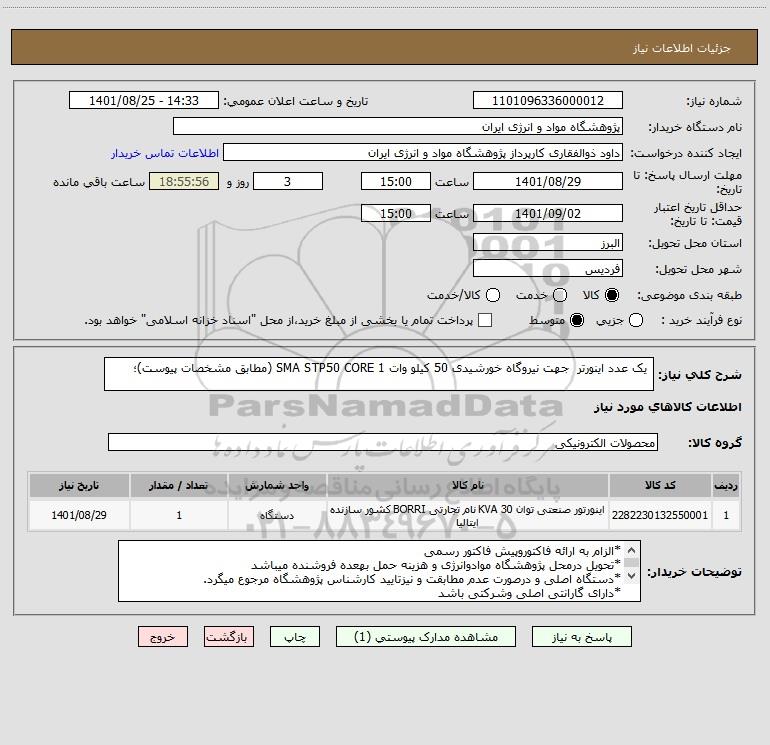Open the اطلاعات تماس خریدار link
This screenshot has height=745, width=770.
165,153
